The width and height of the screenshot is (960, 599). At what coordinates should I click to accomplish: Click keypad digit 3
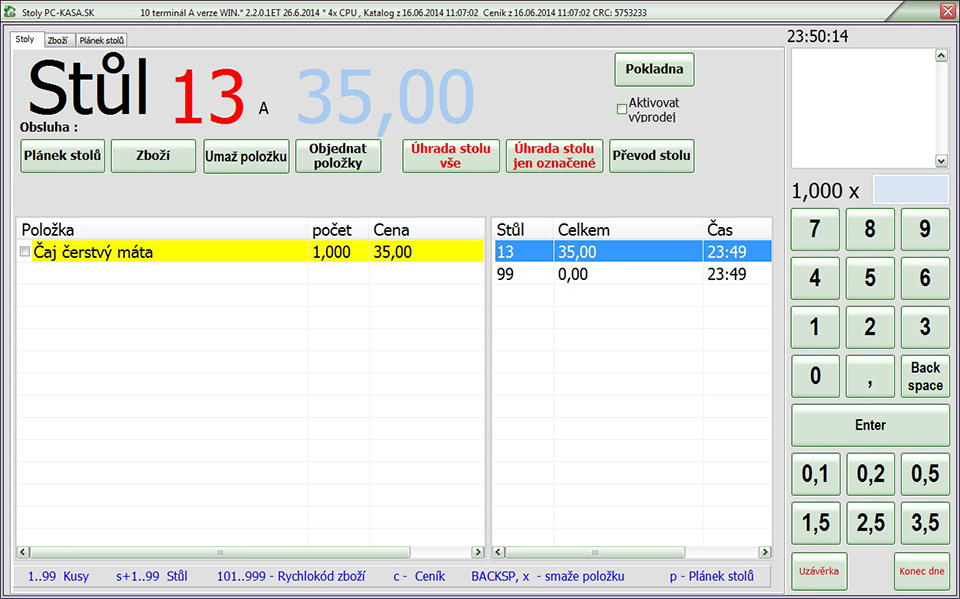925,327
